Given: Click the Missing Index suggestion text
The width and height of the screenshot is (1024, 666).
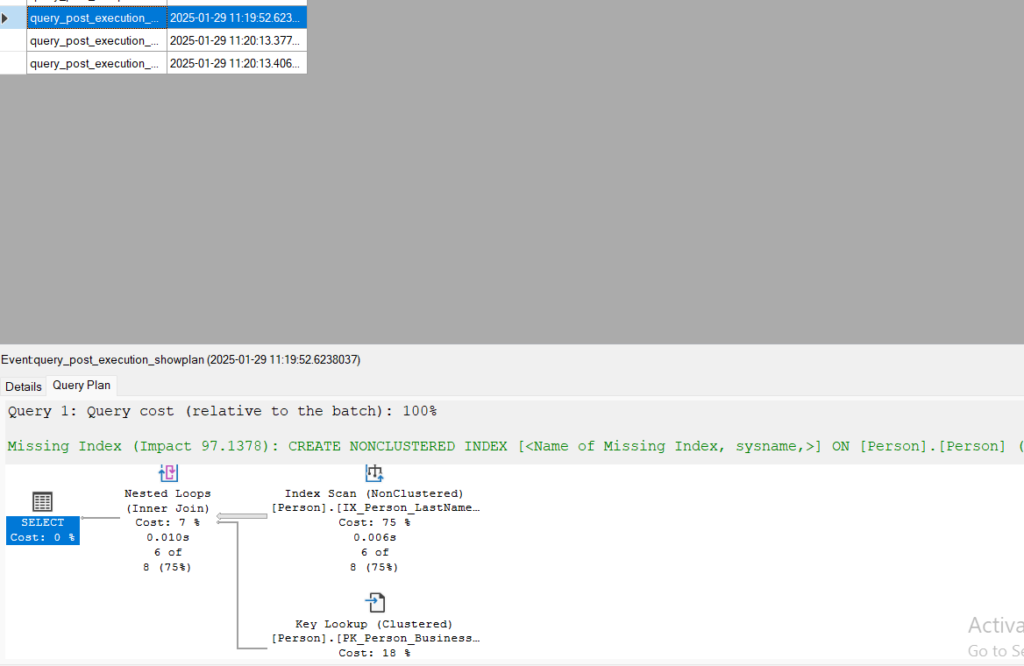Looking at the screenshot, I should [x=515, y=446].
